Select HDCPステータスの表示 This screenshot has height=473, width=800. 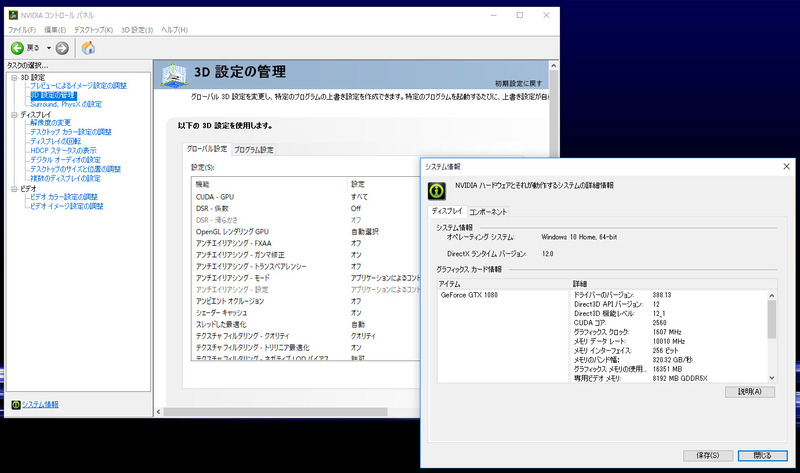pos(63,151)
